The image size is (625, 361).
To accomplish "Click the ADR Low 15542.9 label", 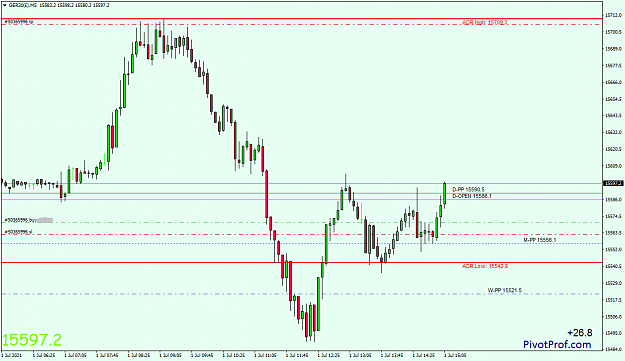I will (485, 266).
